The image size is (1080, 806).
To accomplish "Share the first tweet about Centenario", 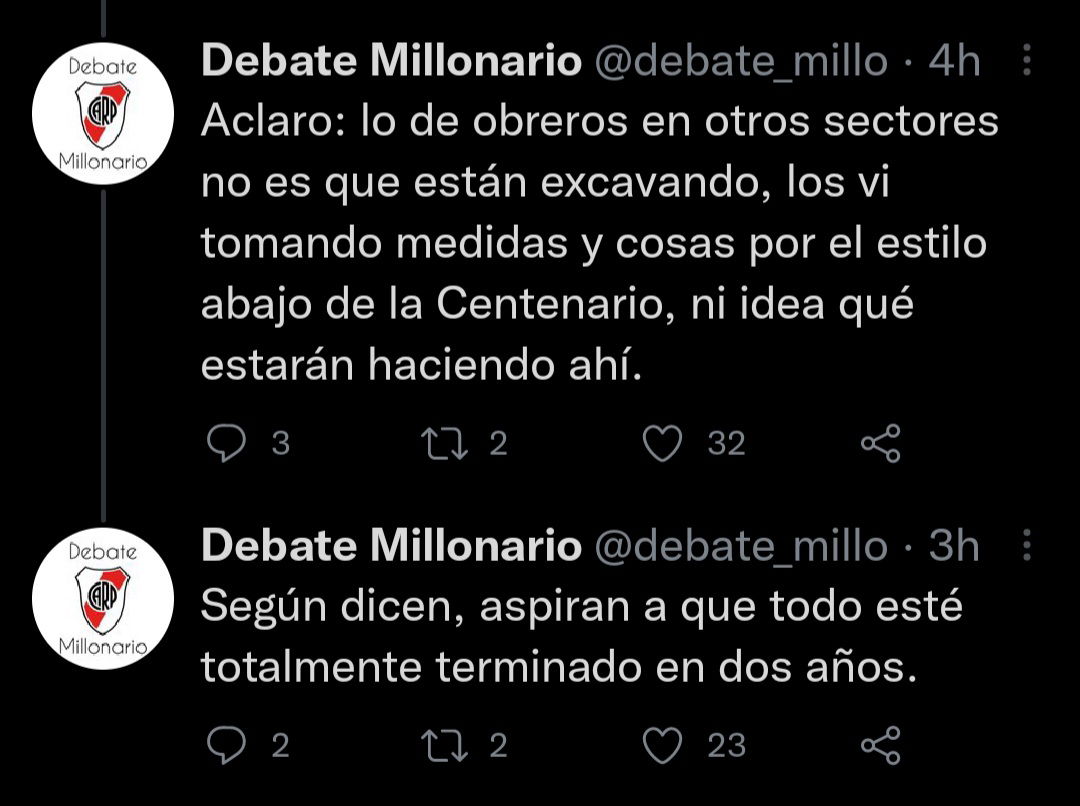I will (x=881, y=443).
